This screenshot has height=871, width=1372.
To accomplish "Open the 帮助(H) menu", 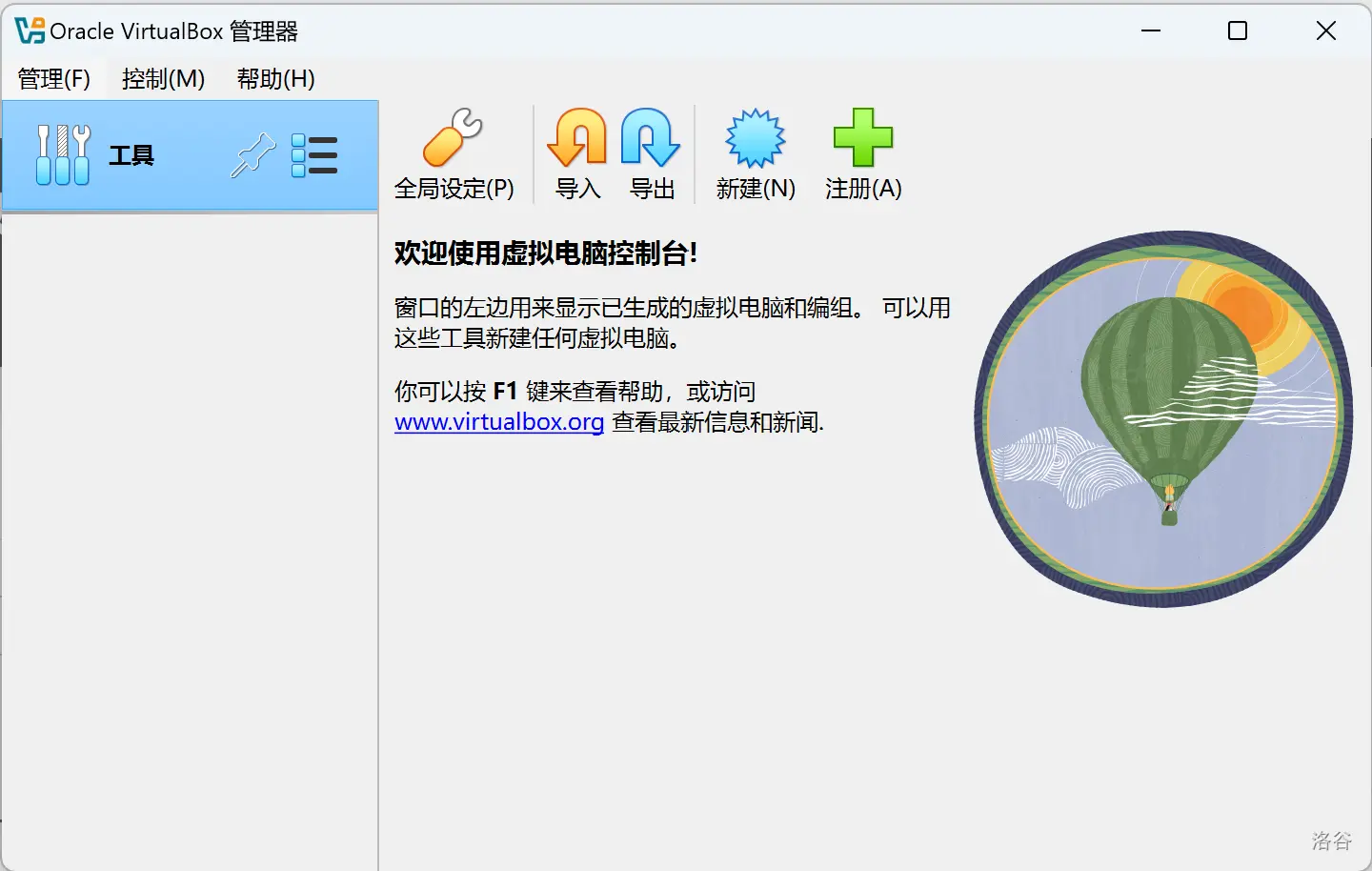I will [x=275, y=79].
